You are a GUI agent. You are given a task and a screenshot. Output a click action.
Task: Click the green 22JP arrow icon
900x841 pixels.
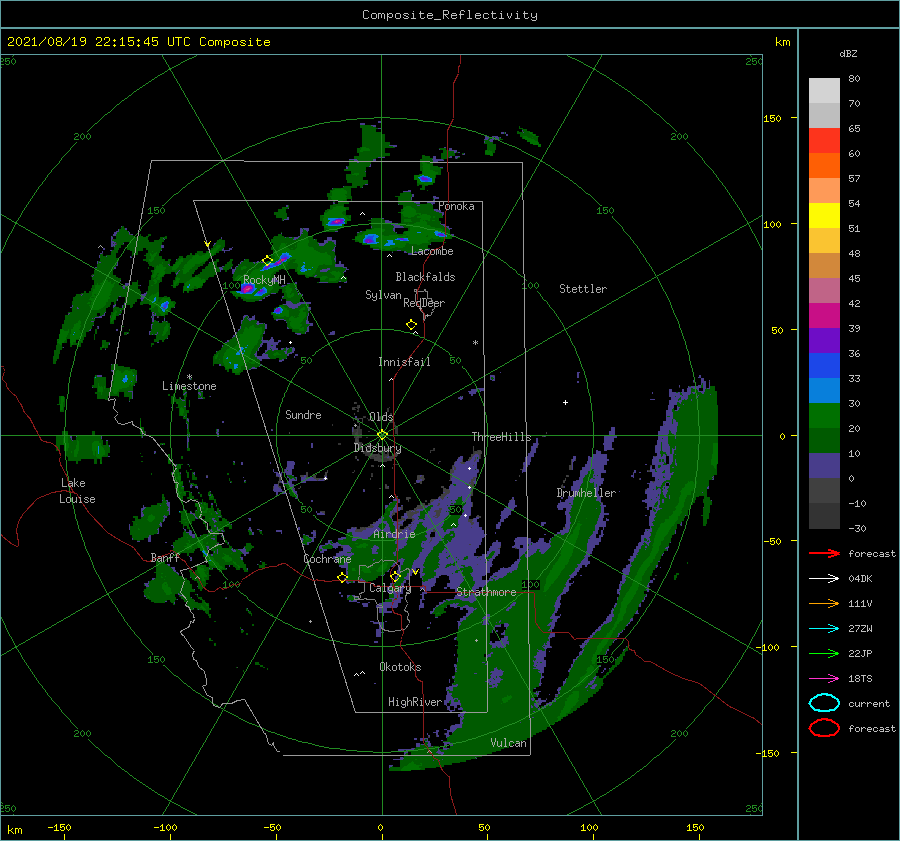(824, 653)
